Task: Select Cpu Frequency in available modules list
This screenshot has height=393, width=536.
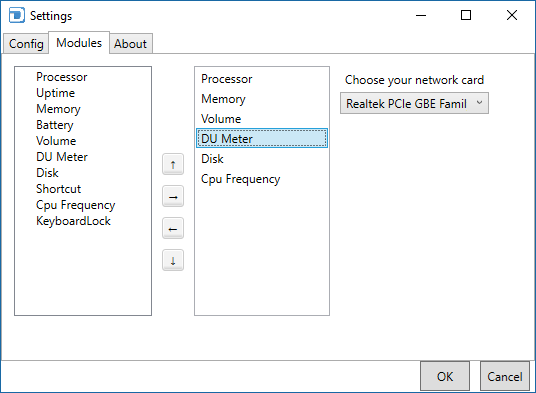Action: tap(76, 205)
